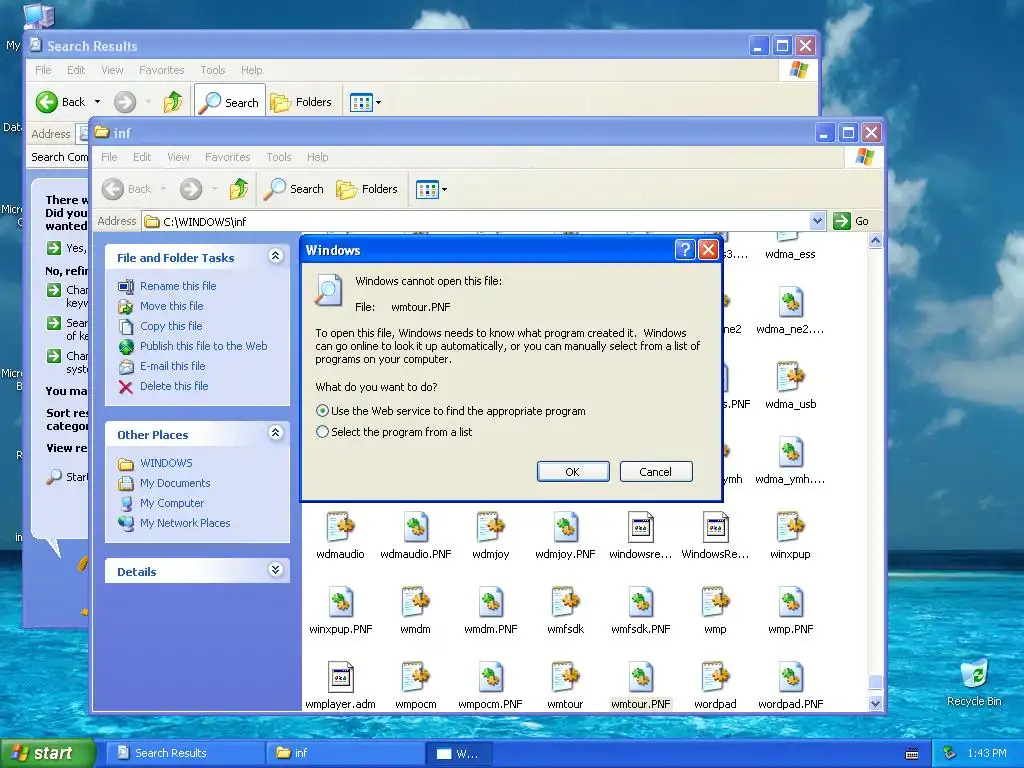Screen dimensions: 1024x768
Task: Select the wdmaudio file icon
Action: [340, 527]
